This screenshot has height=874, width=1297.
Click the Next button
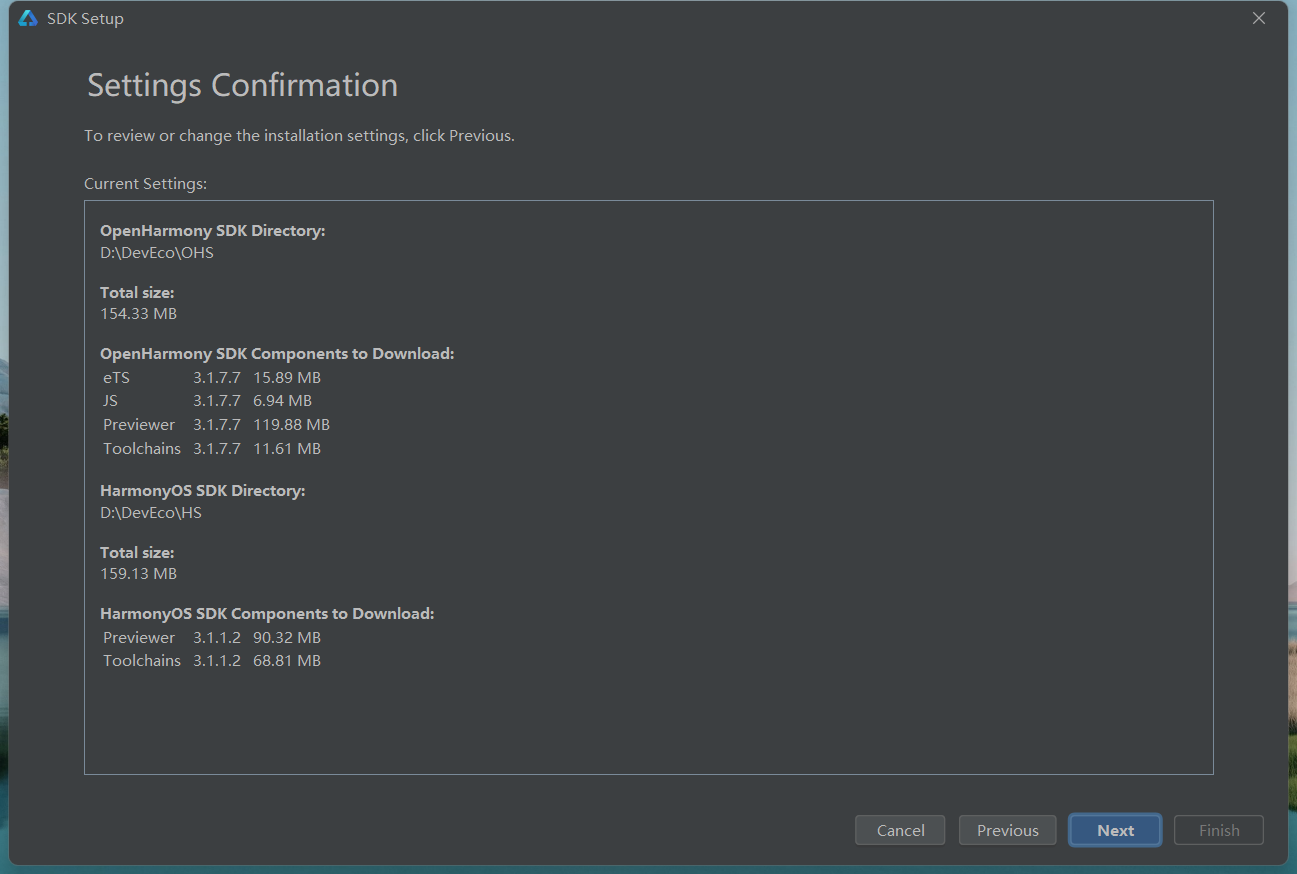coord(1115,830)
